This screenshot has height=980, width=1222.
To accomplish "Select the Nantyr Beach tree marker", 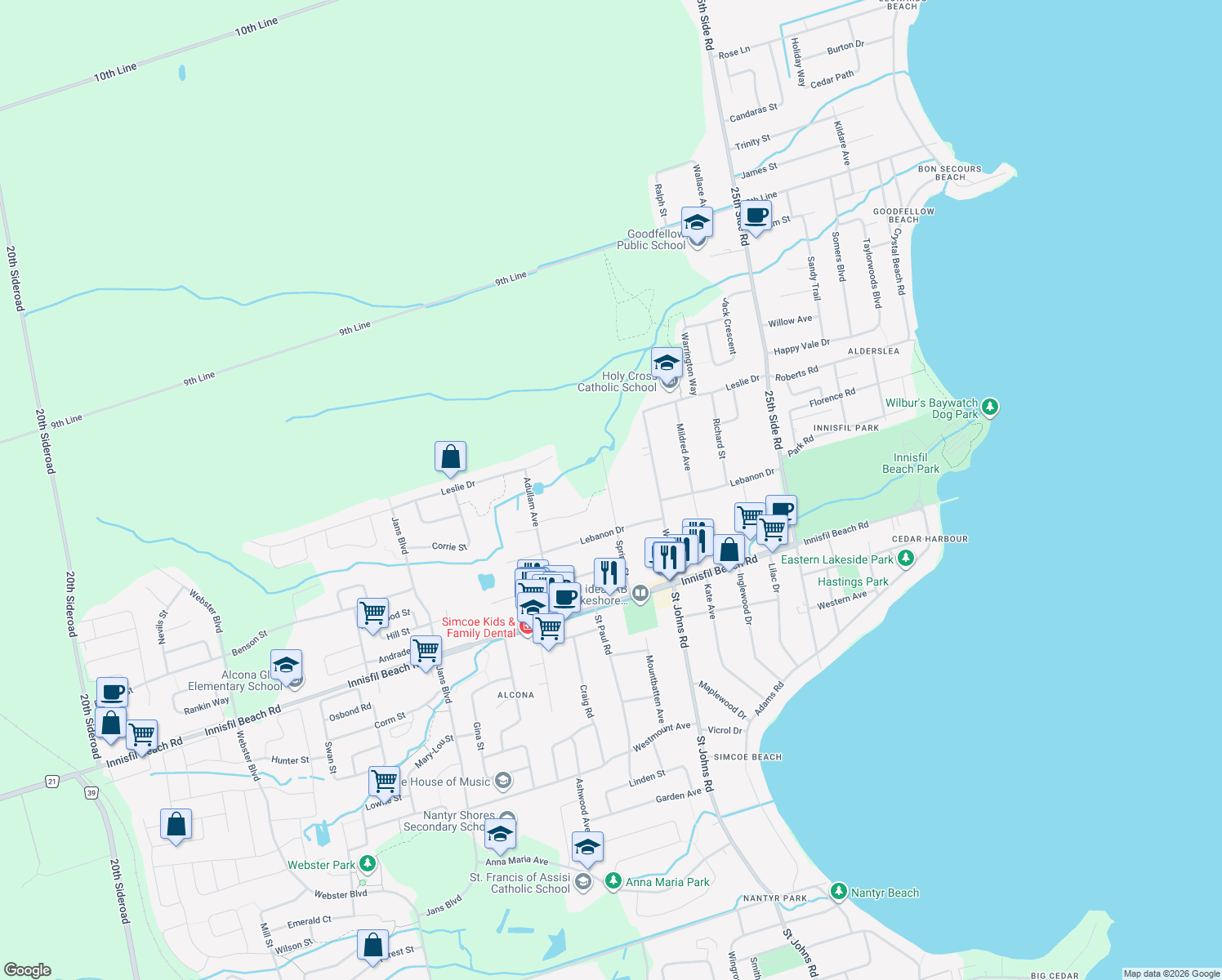I will [x=838, y=891].
